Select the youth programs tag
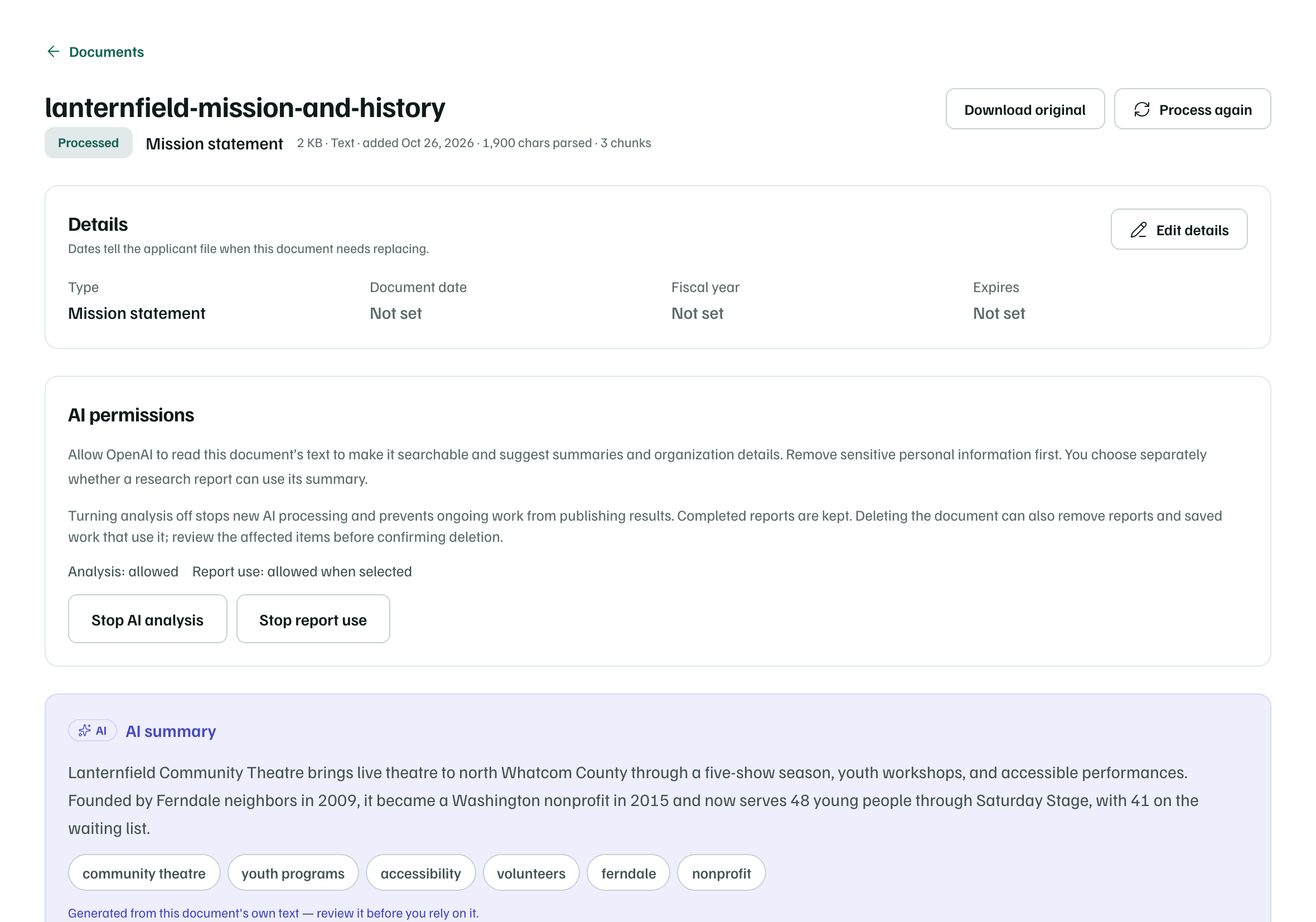This screenshot has height=922, width=1316. click(293, 872)
